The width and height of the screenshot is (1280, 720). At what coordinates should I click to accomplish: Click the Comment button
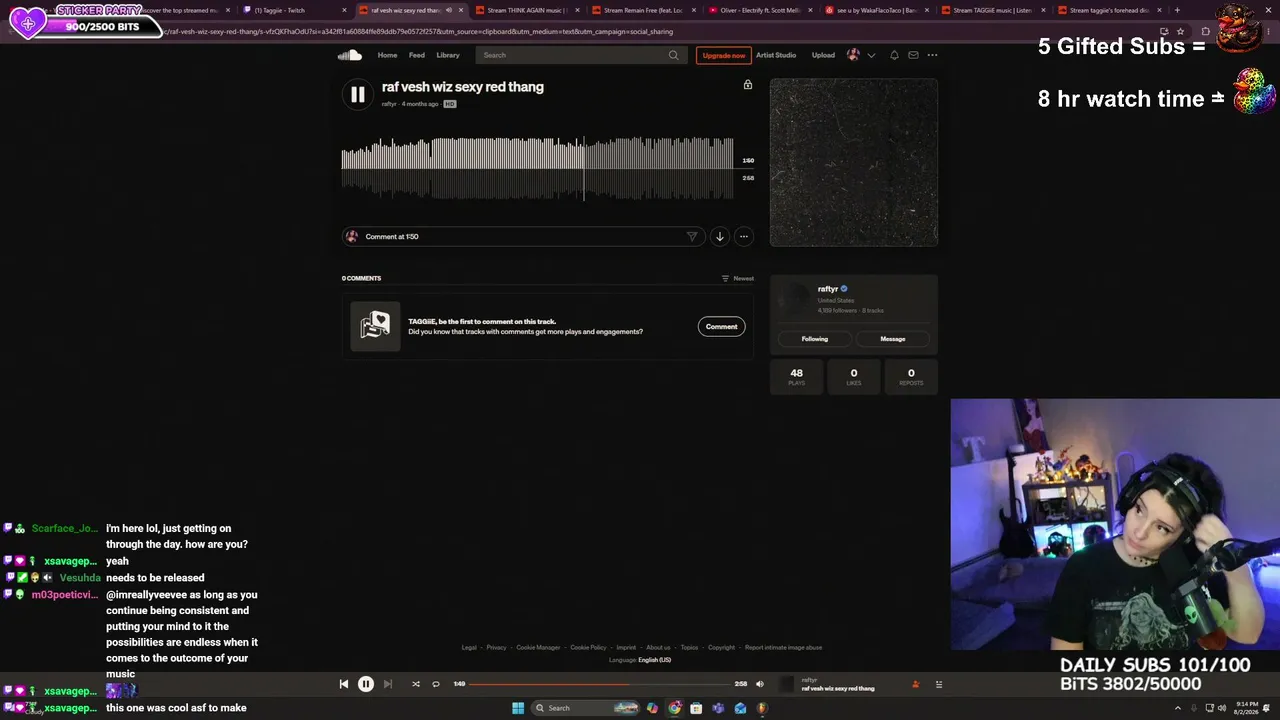721,326
